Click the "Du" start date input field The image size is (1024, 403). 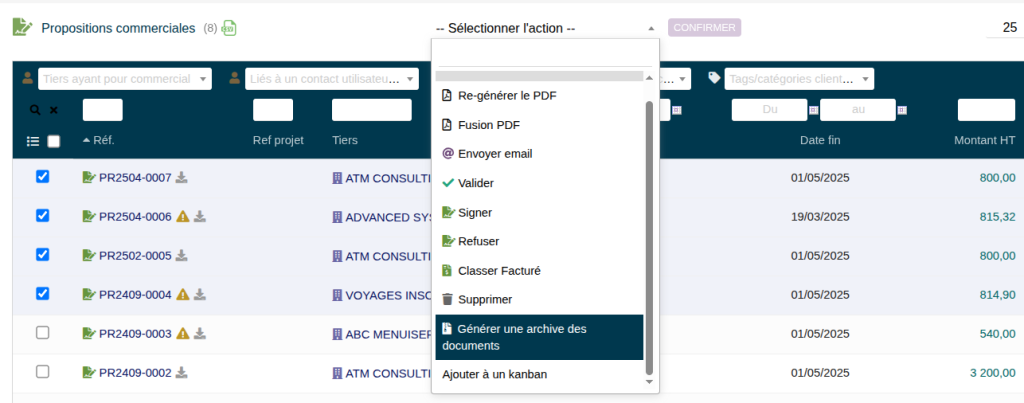coord(769,110)
